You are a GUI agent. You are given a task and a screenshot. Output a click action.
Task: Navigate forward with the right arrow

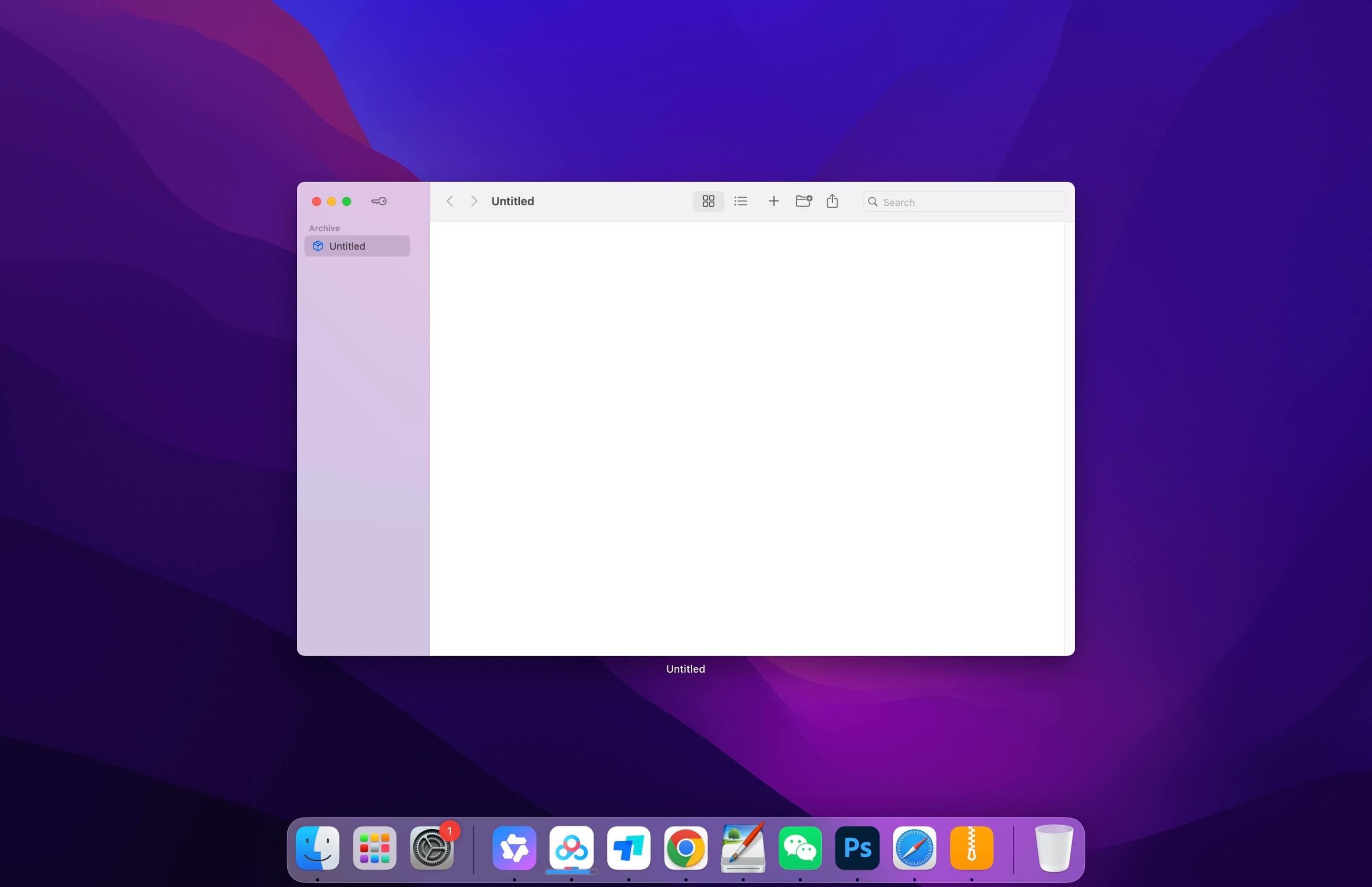coord(474,201)
